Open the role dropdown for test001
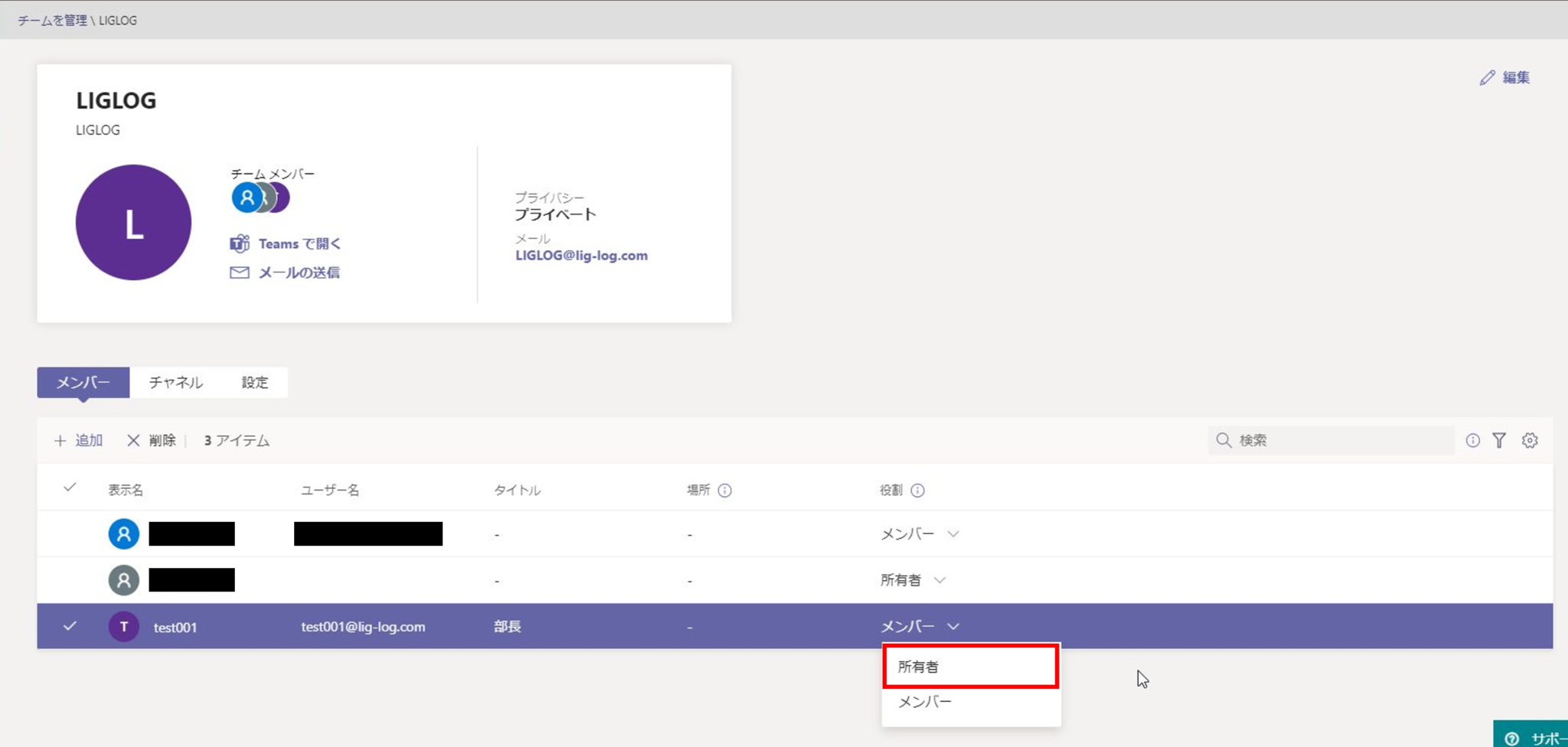The image size is (1568, 747). tap(953, 626)
